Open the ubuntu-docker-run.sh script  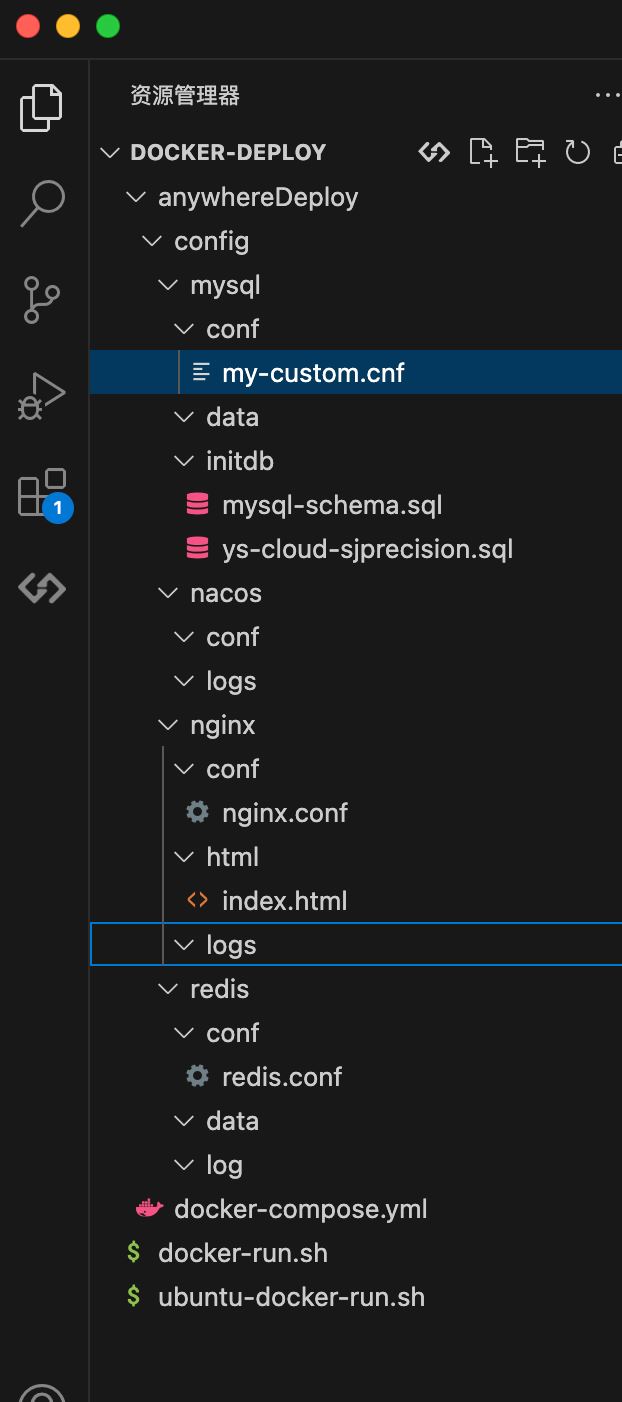(291, 1297)
